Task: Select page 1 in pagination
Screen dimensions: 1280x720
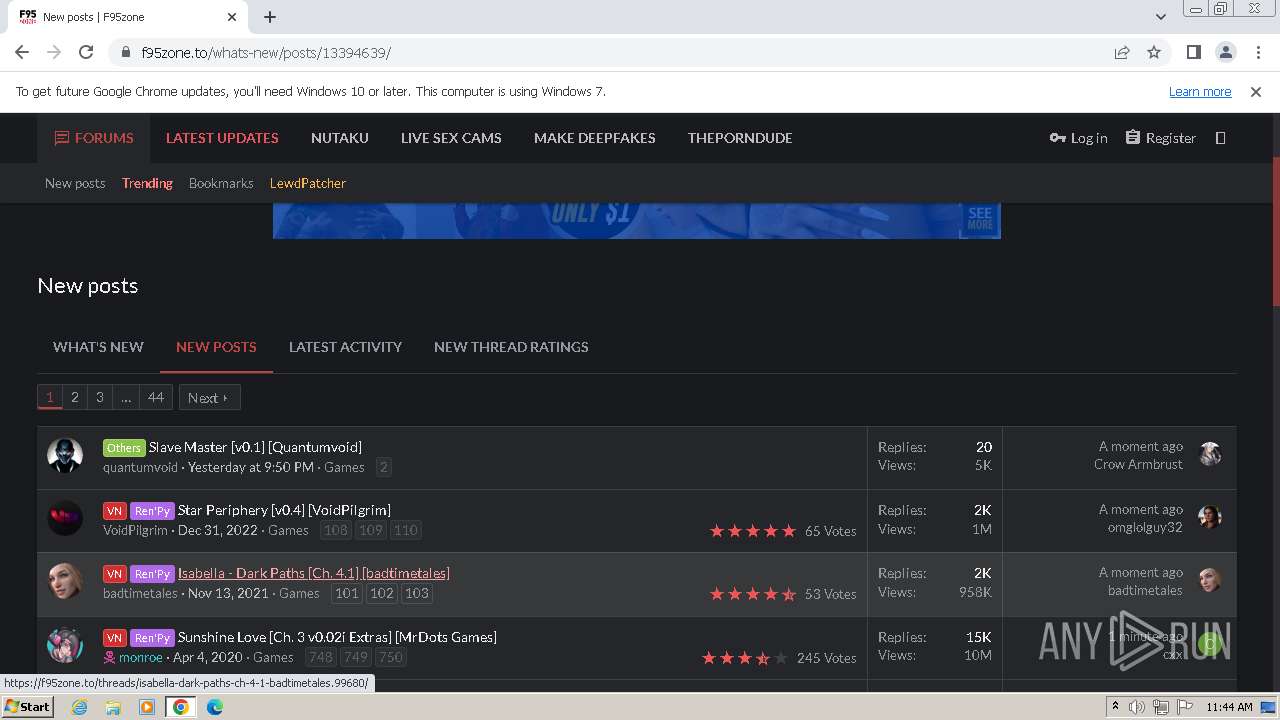Action: 50,397
